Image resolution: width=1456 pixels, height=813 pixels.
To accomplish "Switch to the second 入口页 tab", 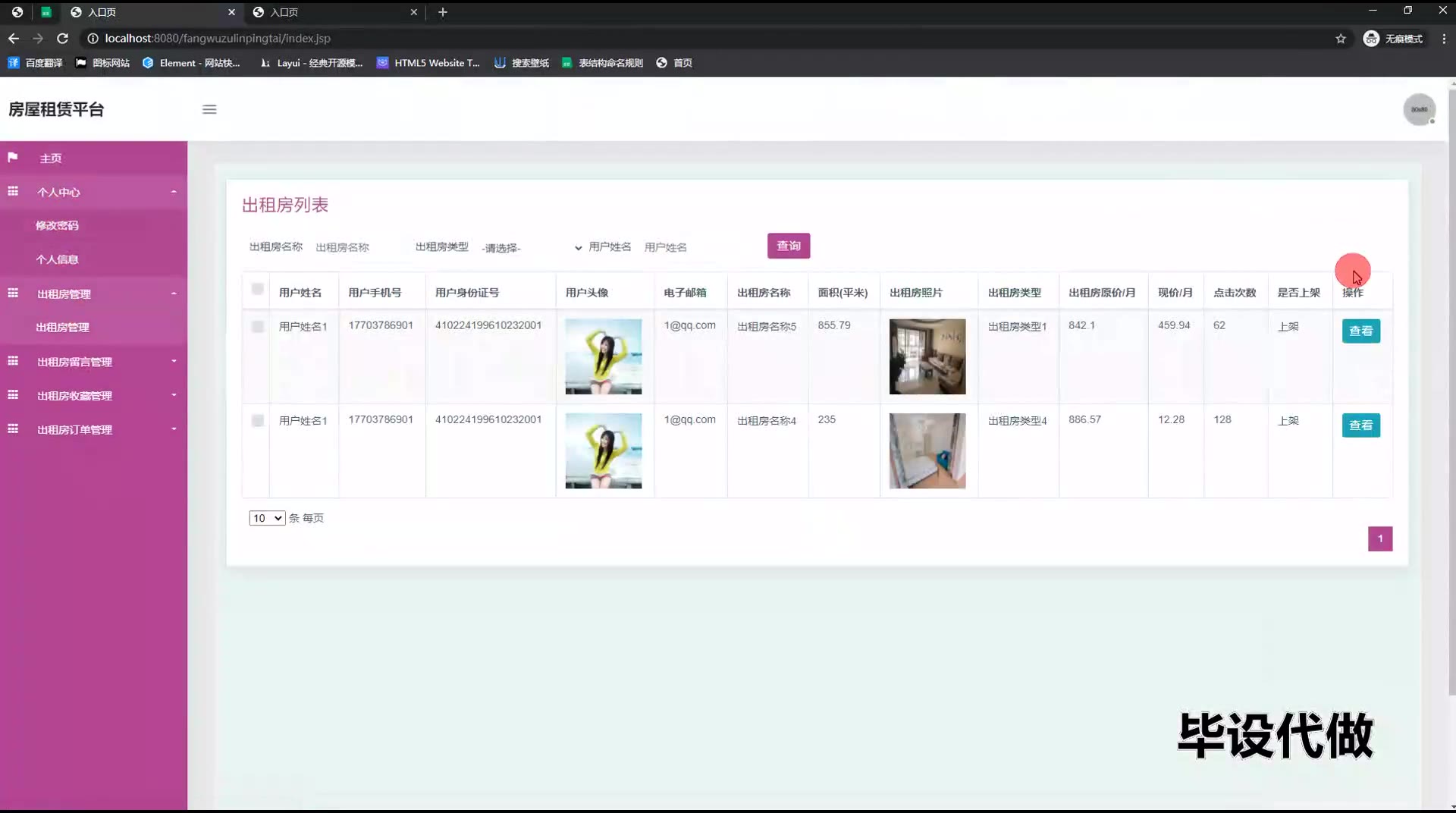I will (334, 12).
